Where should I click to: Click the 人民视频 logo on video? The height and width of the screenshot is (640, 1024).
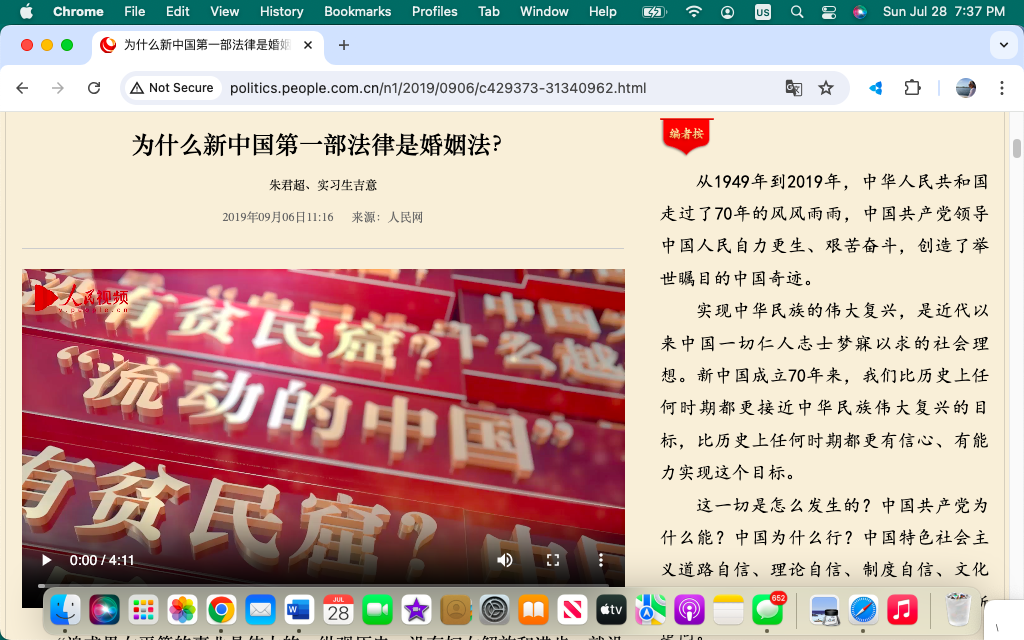(x=82, y=298)
